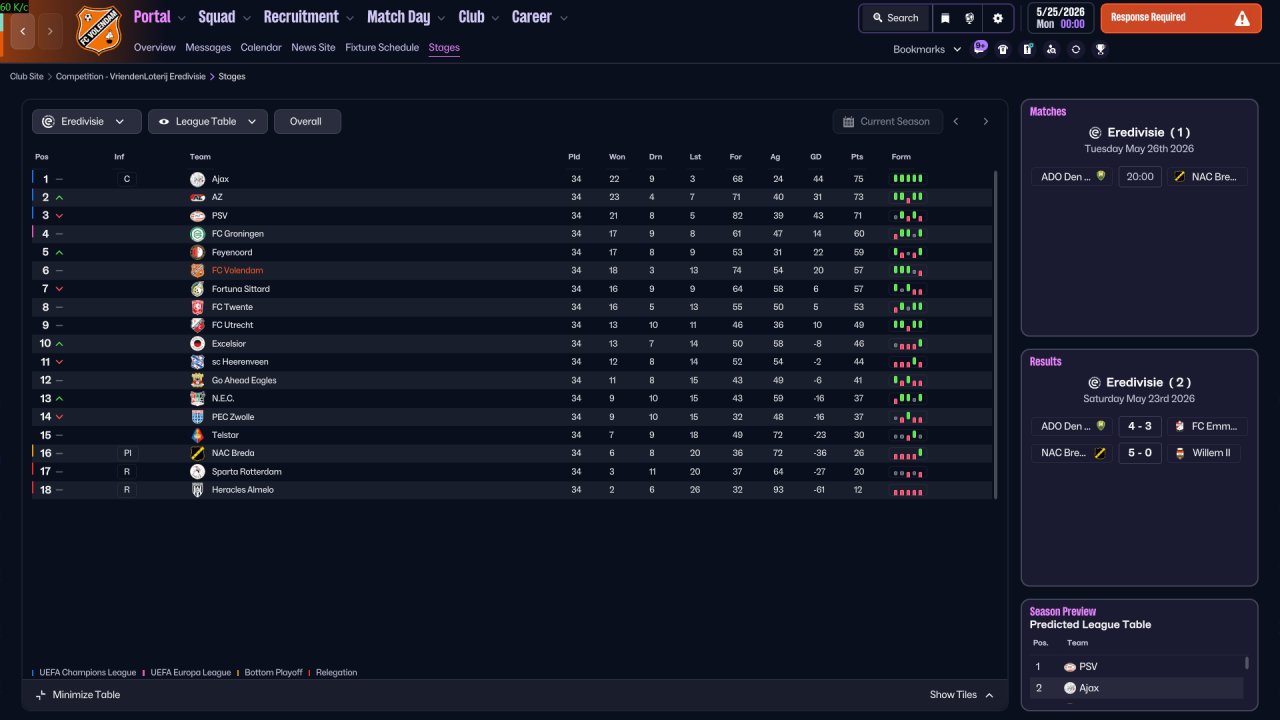Open the Club main menu
1280x720 pixels.
pos(479,17)
